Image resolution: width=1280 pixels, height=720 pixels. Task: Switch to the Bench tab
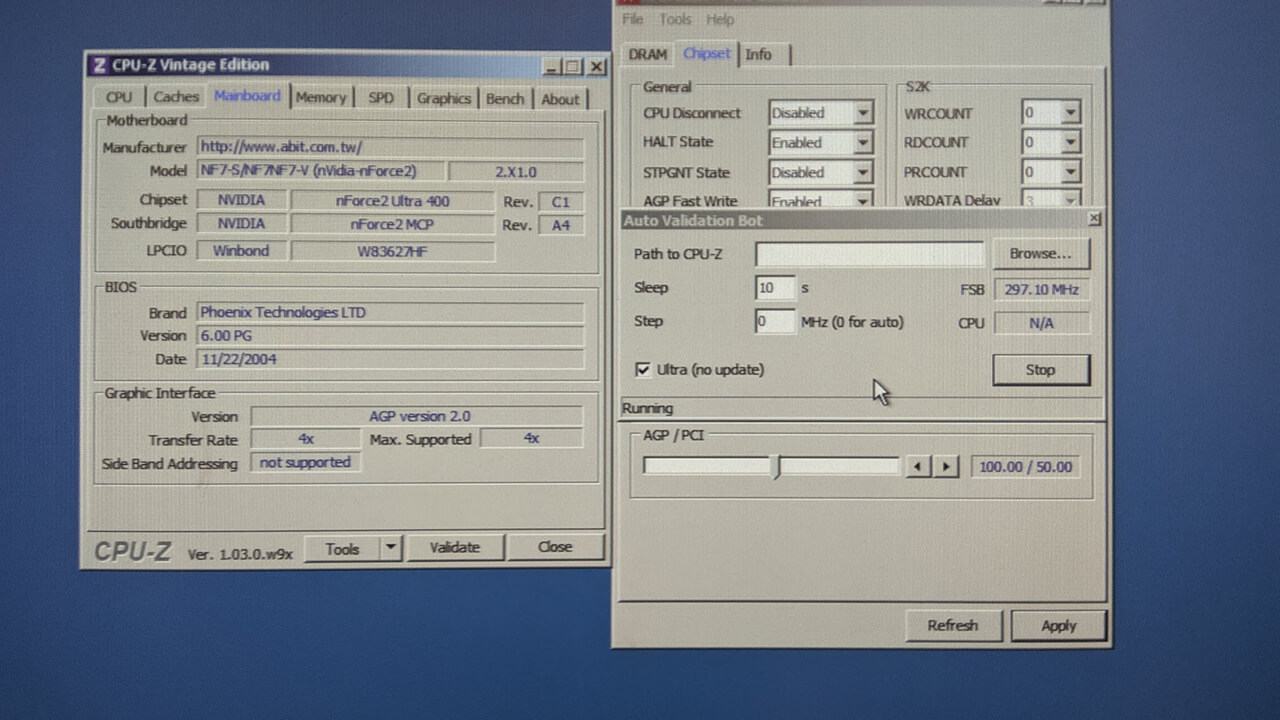[x=505, y=98]
